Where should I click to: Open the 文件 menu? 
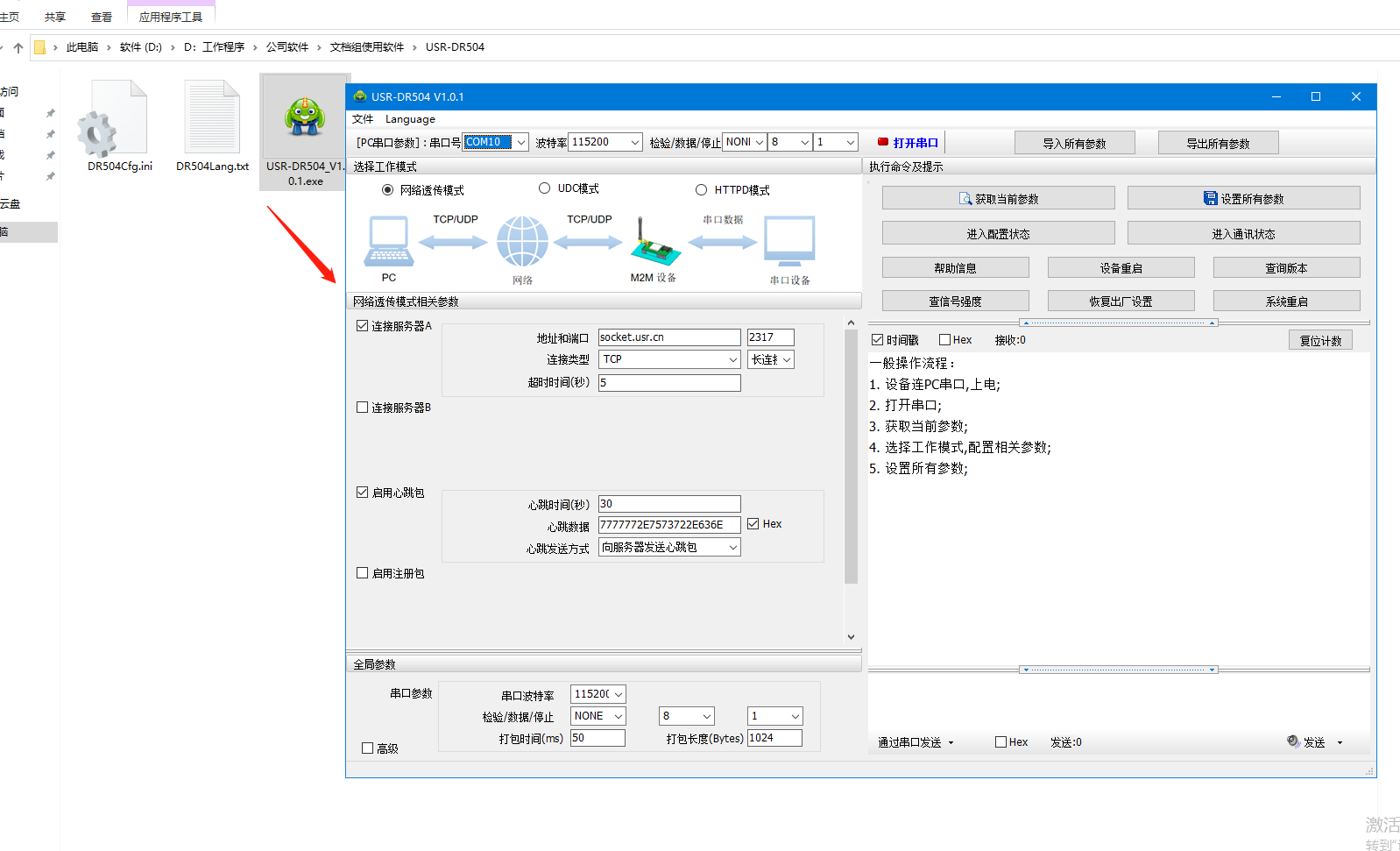362,119
